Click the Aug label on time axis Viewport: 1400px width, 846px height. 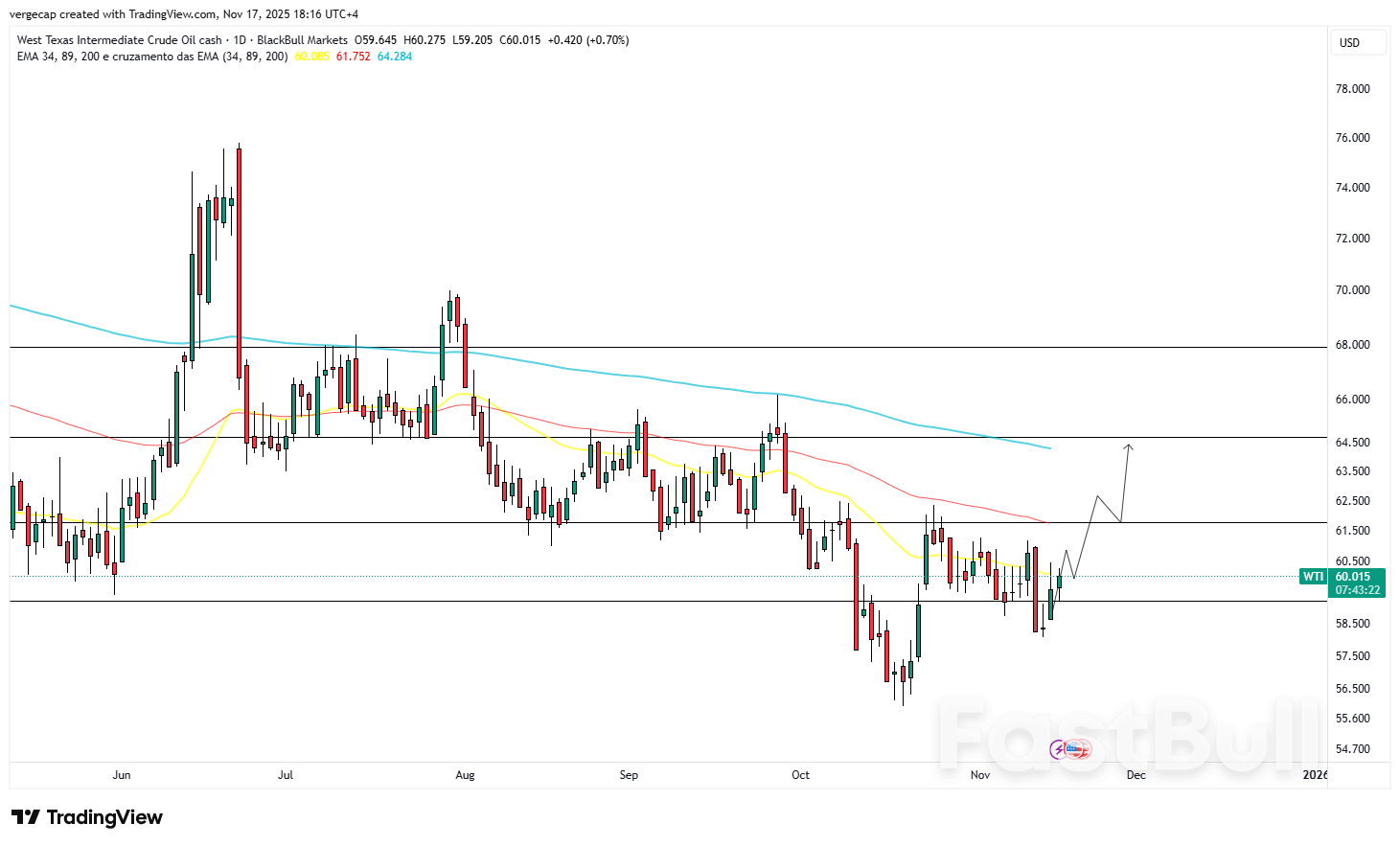click(x=465, y=775)
